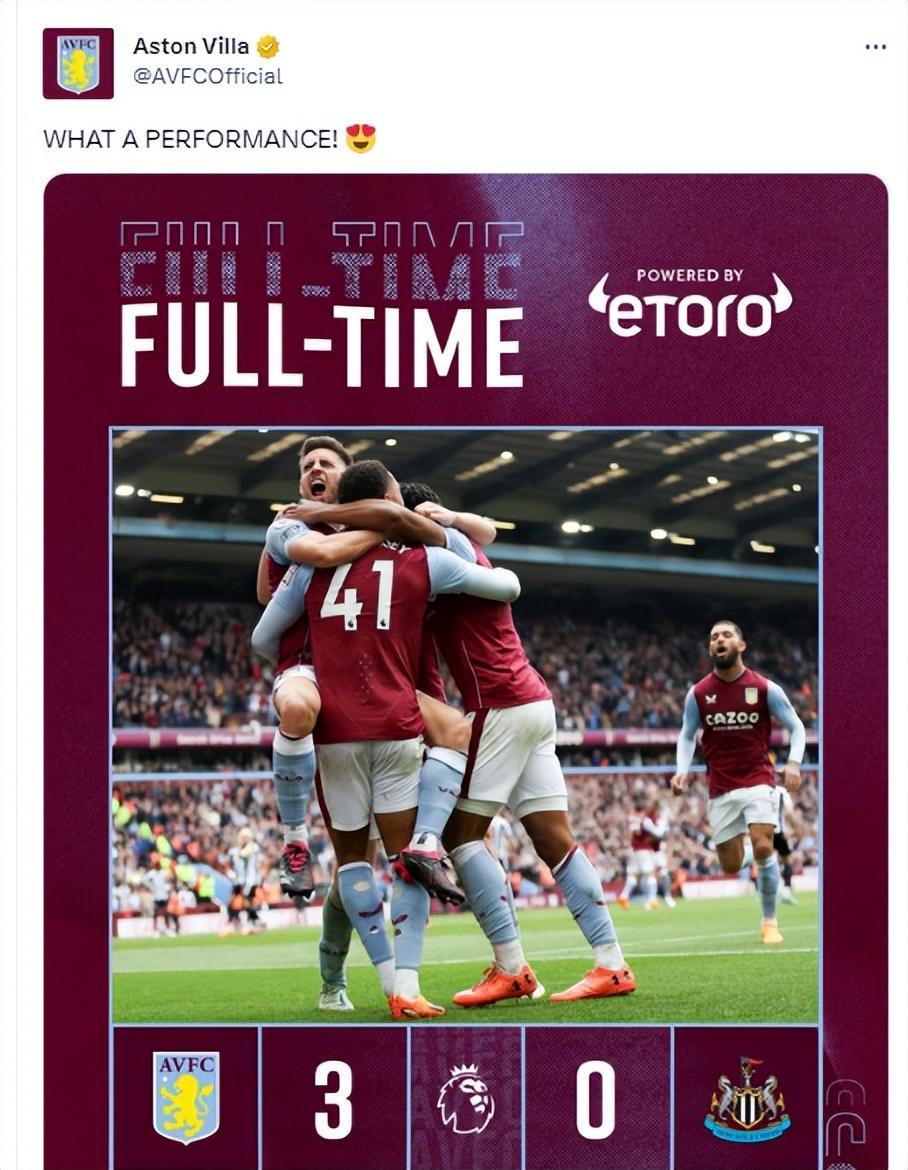Click the Aston Villa profile avatar
908x1170 pixels.
coord(78,64)
